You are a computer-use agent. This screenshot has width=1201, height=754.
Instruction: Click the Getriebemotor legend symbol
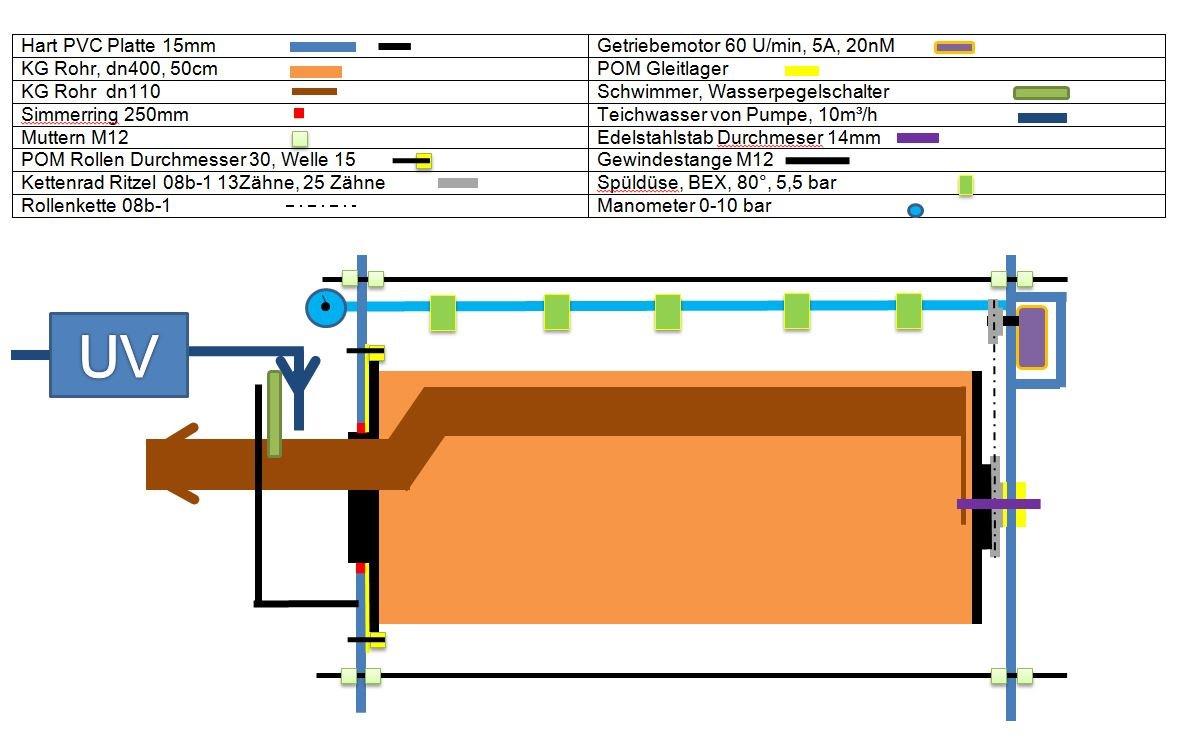point(954,47)
